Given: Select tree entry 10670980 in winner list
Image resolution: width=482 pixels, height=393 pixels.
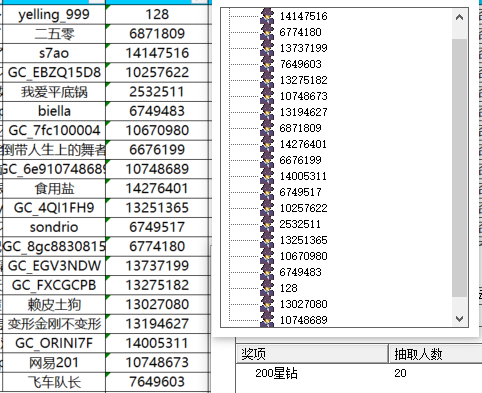Looking at the screenshot, I should (303, 256).
